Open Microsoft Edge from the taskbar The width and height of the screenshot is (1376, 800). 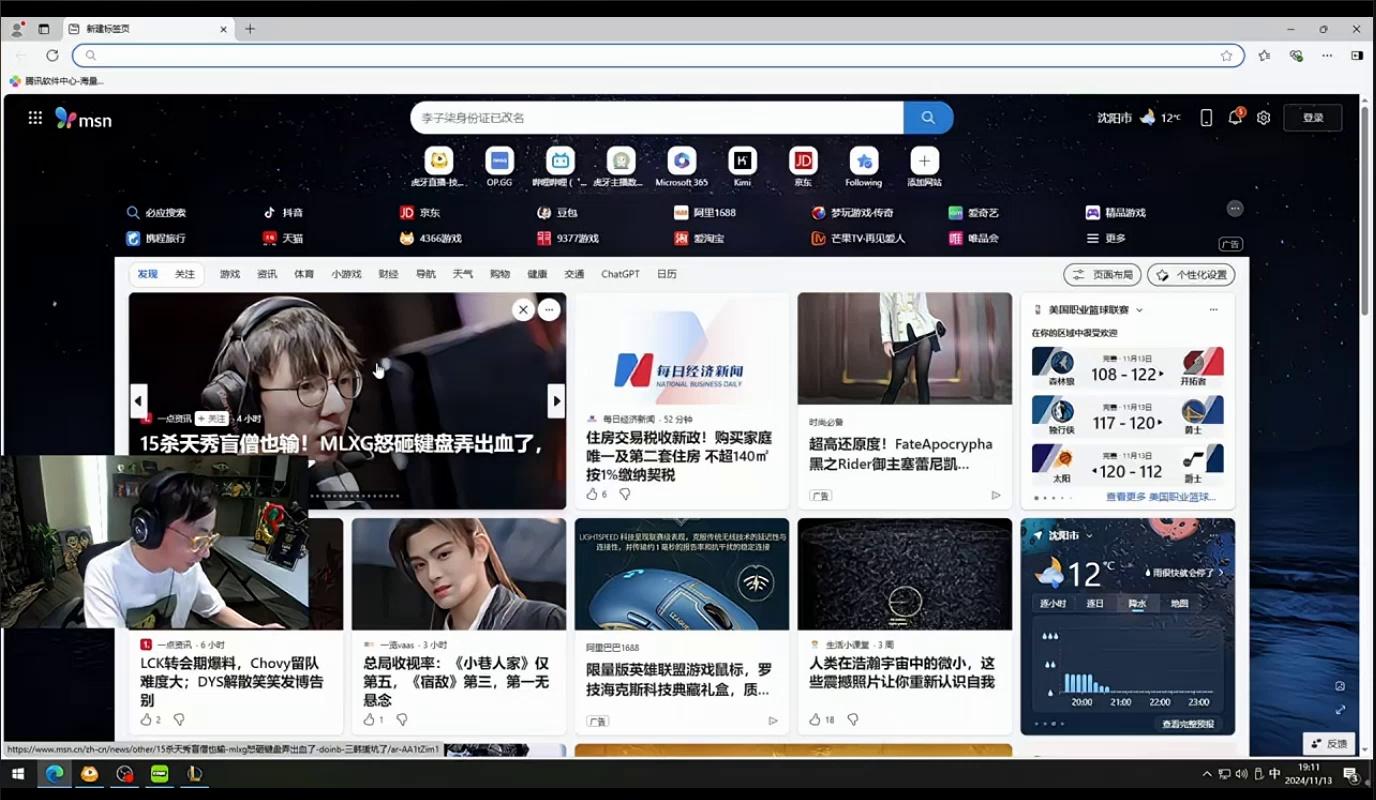coord(54,774)
